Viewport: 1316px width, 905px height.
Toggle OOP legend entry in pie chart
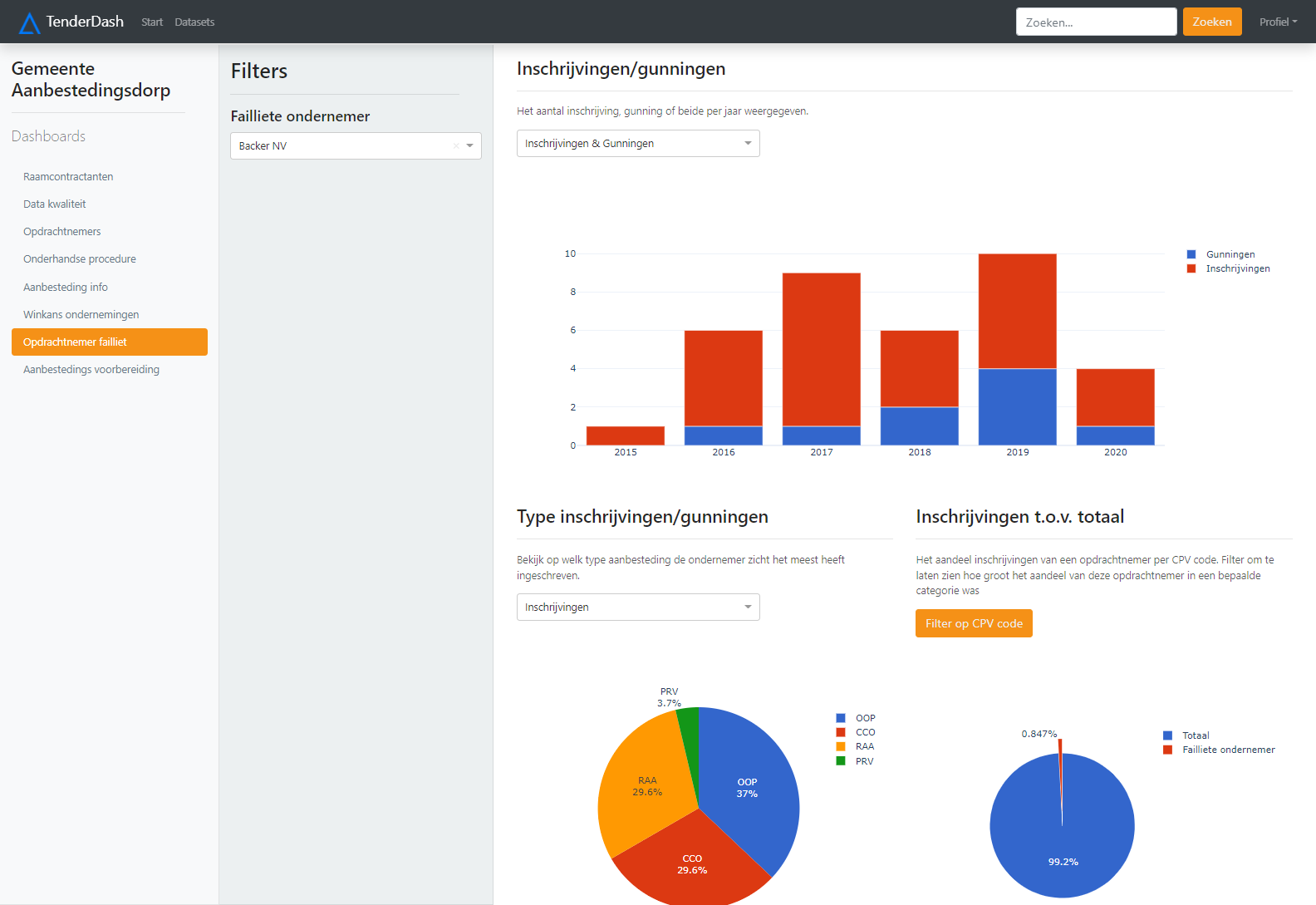tap(865, 718)
